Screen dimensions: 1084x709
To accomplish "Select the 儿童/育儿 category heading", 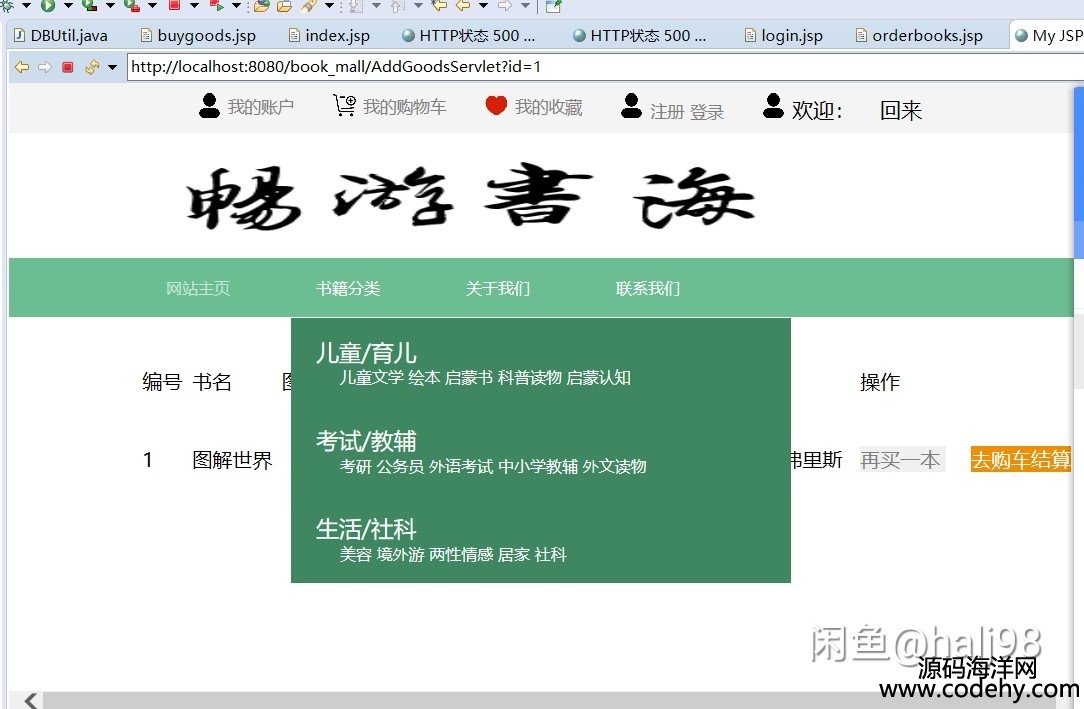I will (x=366, y=353).
